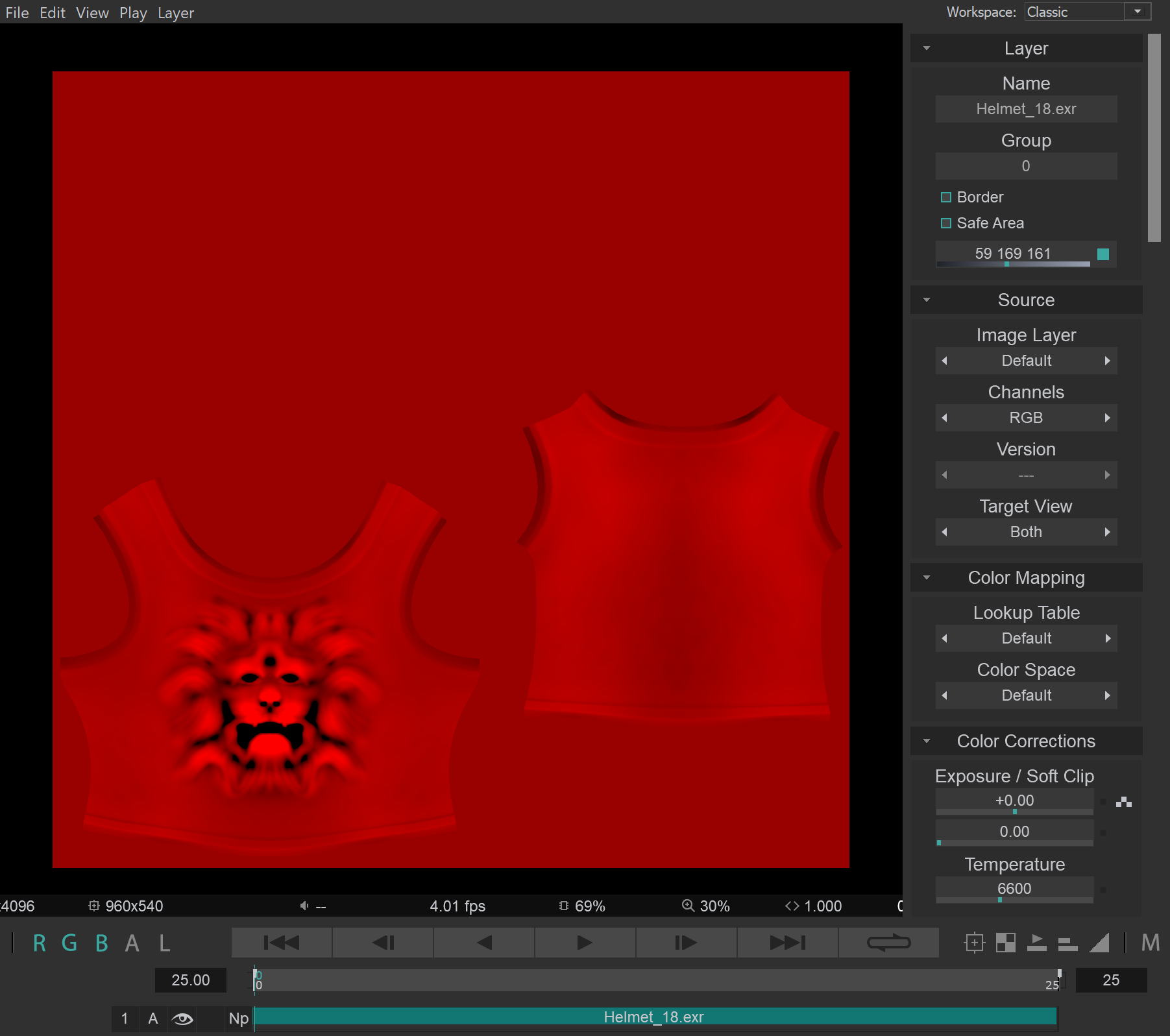Enable the Safe Area checkbox

[945, 223]
